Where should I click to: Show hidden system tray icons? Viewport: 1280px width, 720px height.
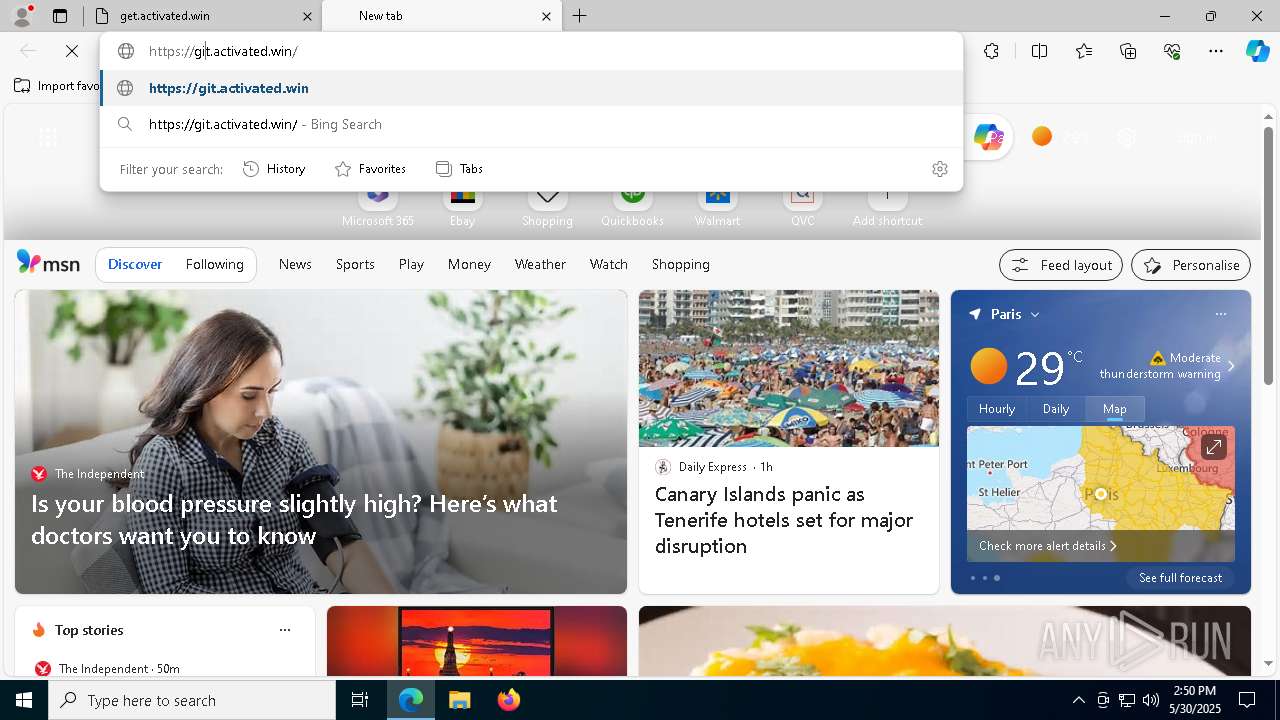pos(1078,700)
